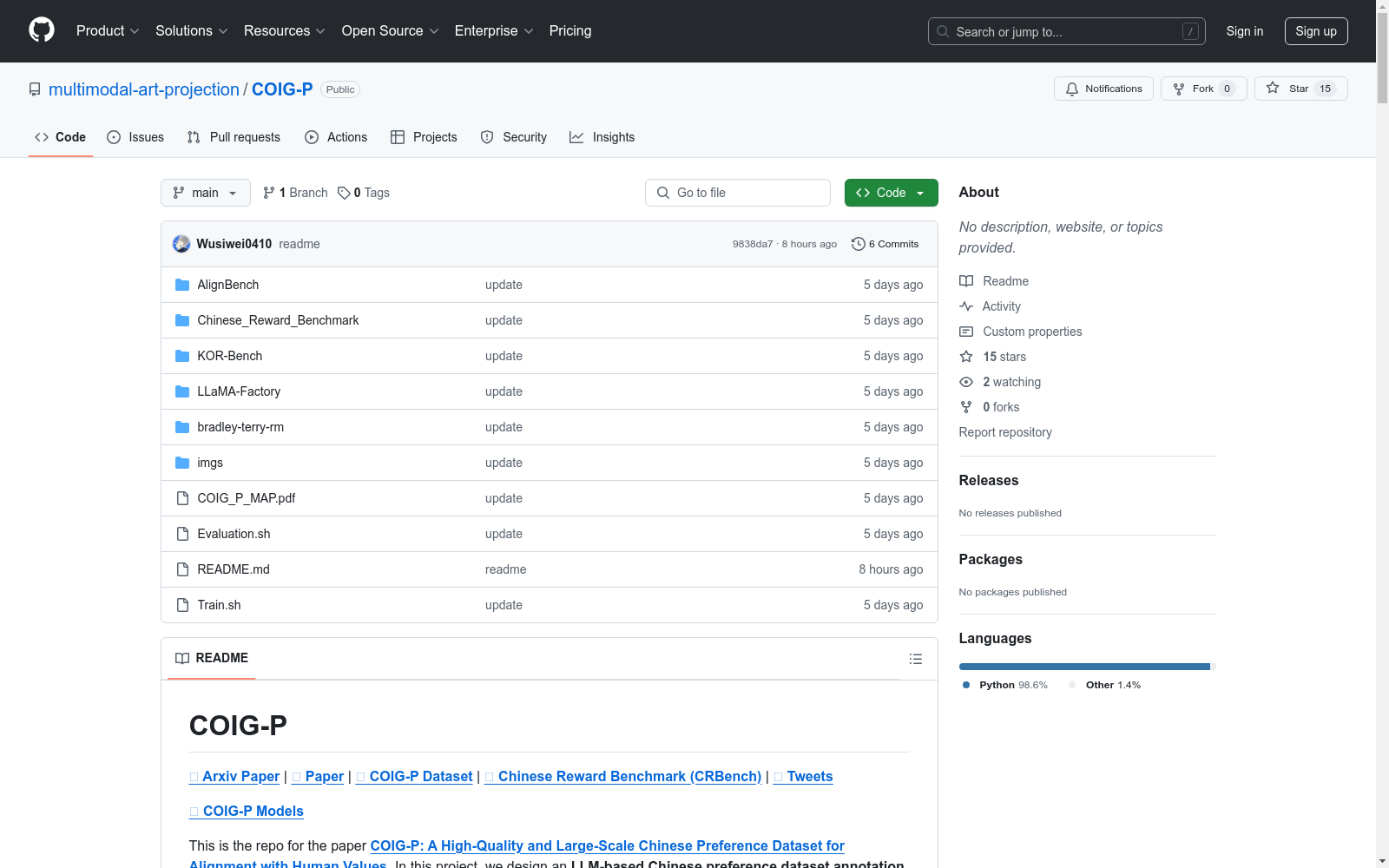Click the book icon next to Readme
This screenshot has height=868, width=1389.
coord(966,281)
